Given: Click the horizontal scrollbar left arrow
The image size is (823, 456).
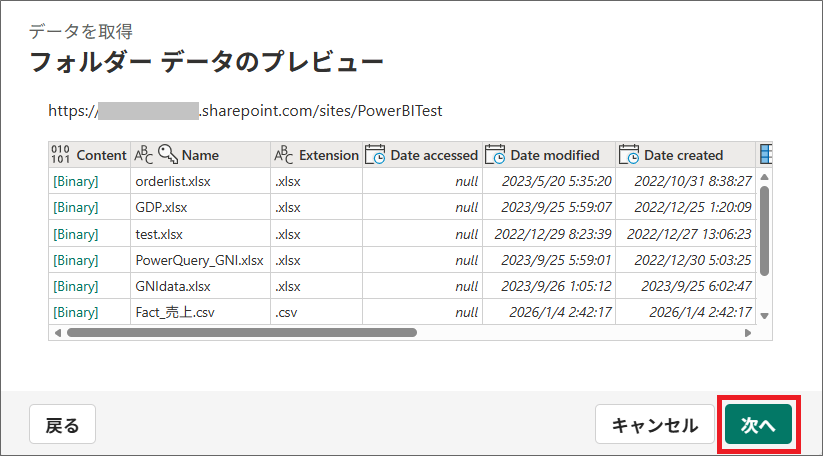Looking at the screenshot, I should click(58, 332).
